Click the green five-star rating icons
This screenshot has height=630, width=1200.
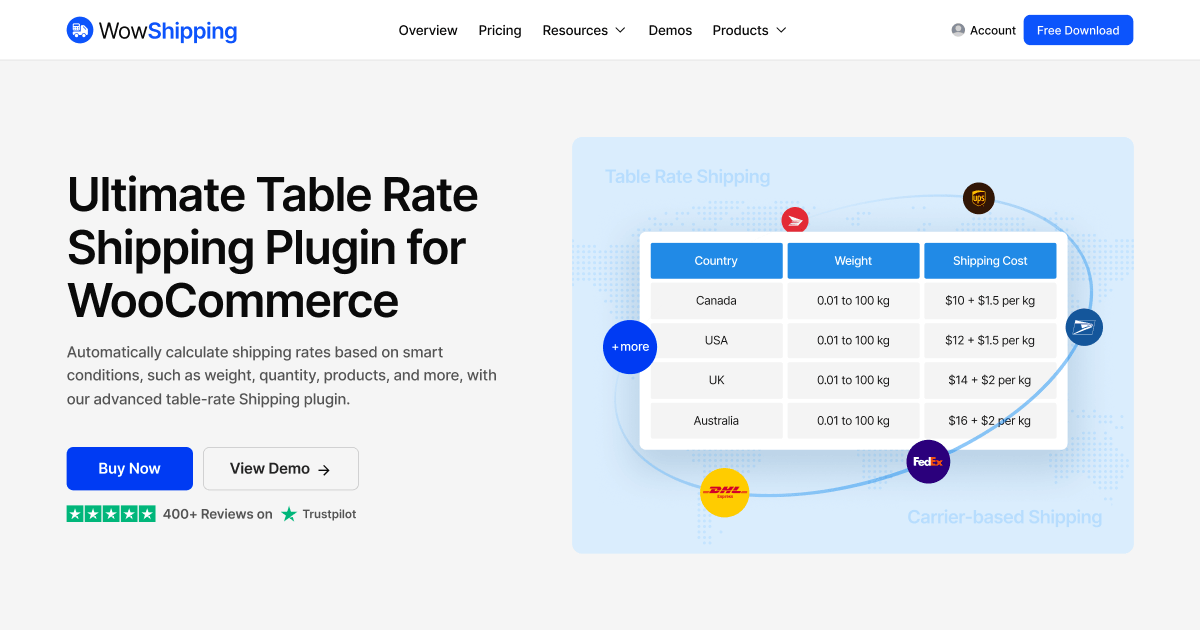coord(111,513)
